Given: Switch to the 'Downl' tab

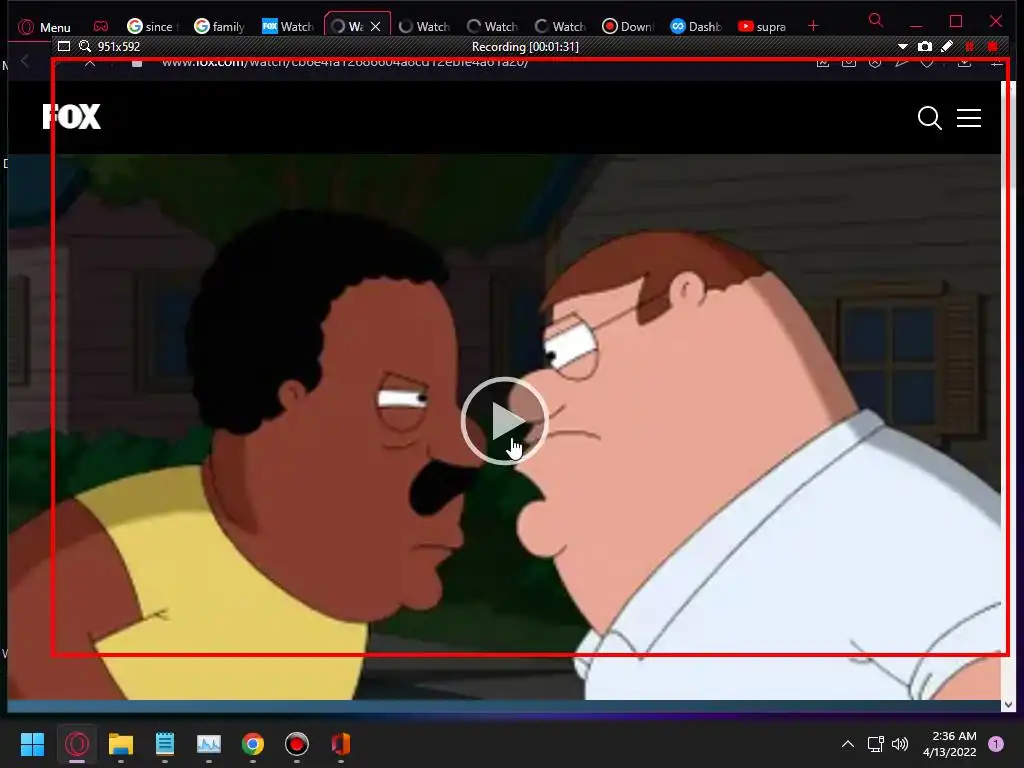Looking at the screenshot, I should [628, 26].
